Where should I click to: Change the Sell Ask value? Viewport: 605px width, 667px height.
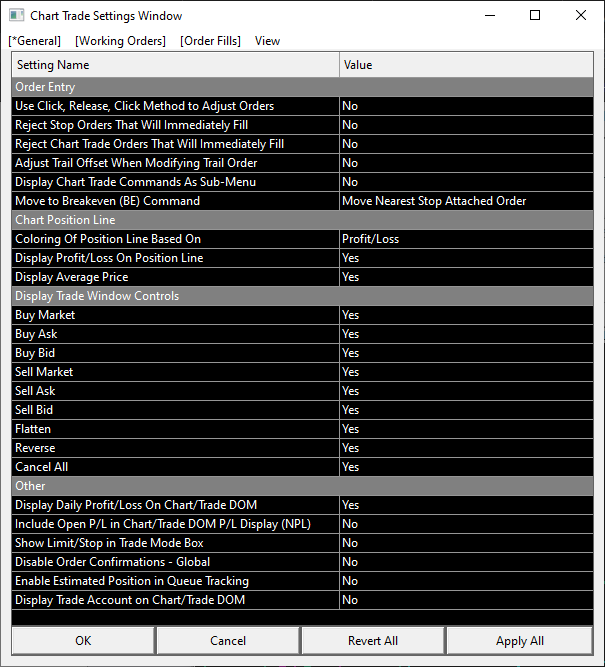point(466,391)
